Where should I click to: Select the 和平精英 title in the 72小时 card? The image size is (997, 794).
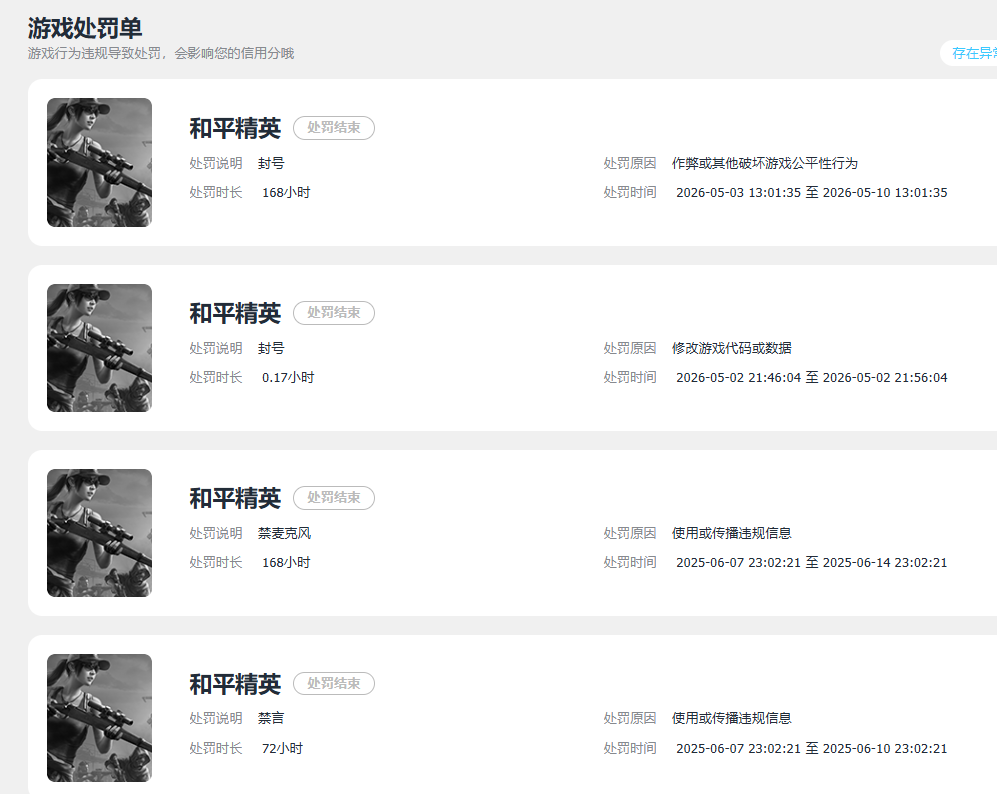(235, 684)
